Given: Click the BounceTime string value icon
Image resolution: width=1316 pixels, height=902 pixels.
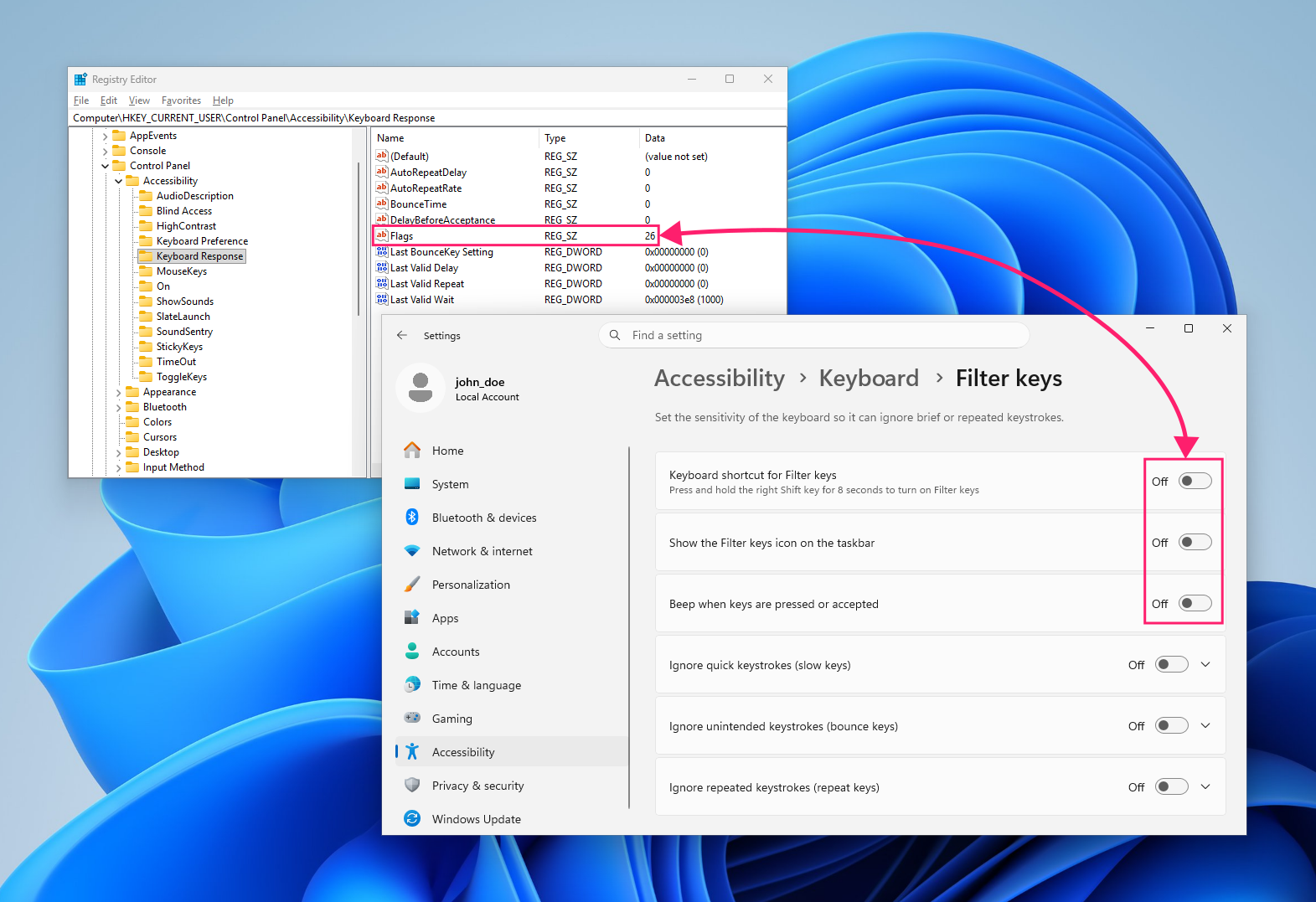Looking at the screenshot, I should [x=382, y=204].
